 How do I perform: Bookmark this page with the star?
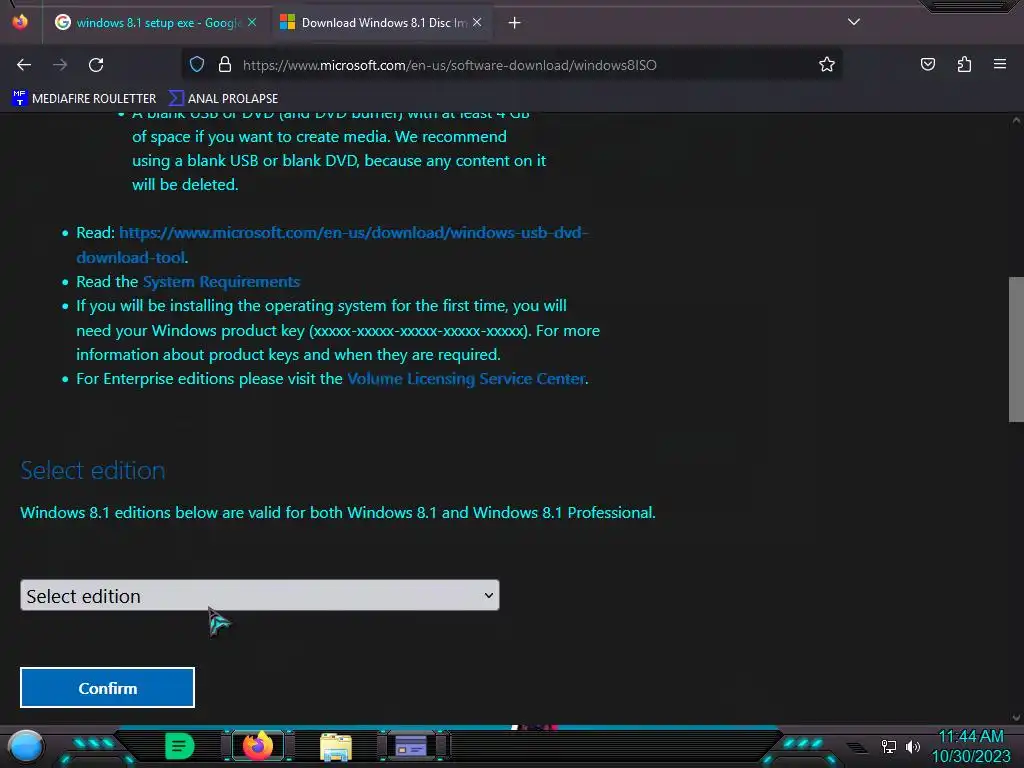pyautogui.click(x=827, y=65)
